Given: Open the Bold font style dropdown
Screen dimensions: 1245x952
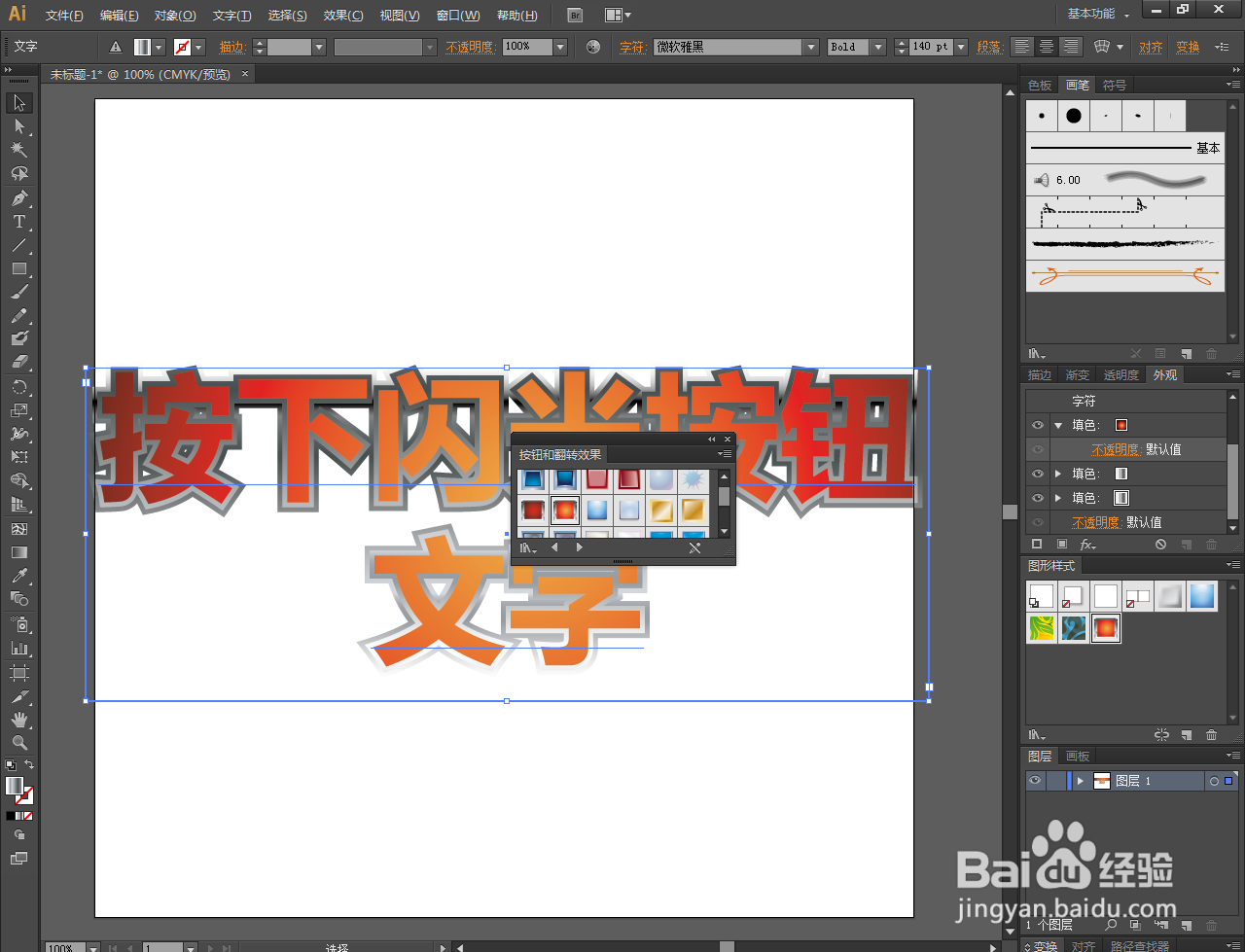Looking at the screenshot, I should (x=877, y=46).
